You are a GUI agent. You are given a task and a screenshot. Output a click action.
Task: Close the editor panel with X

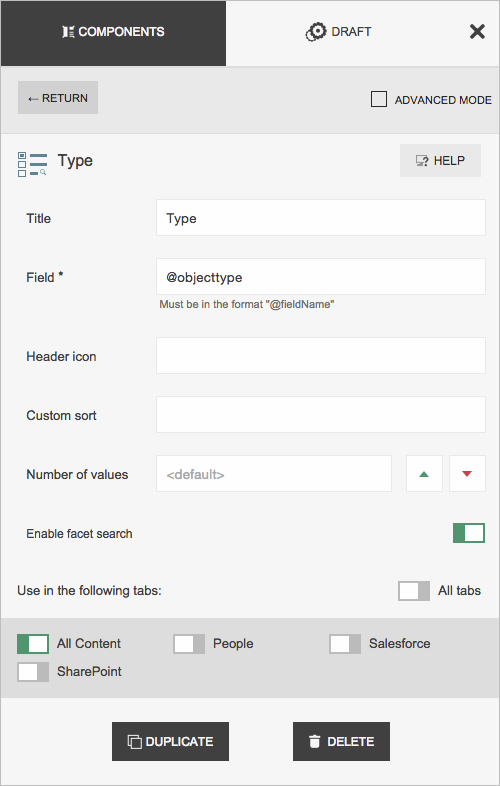pyautogui.click(x=477, y=32)
